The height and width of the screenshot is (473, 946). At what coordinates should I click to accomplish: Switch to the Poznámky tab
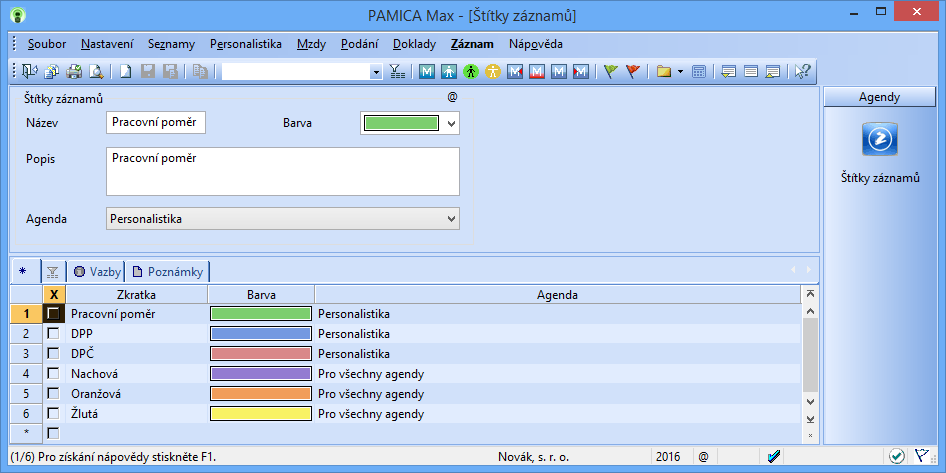pos(168,271)
